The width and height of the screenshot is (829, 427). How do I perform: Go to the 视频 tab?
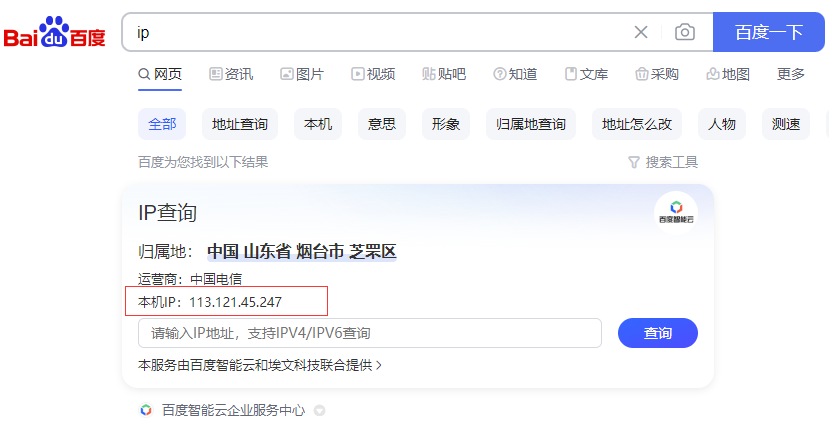373,74
